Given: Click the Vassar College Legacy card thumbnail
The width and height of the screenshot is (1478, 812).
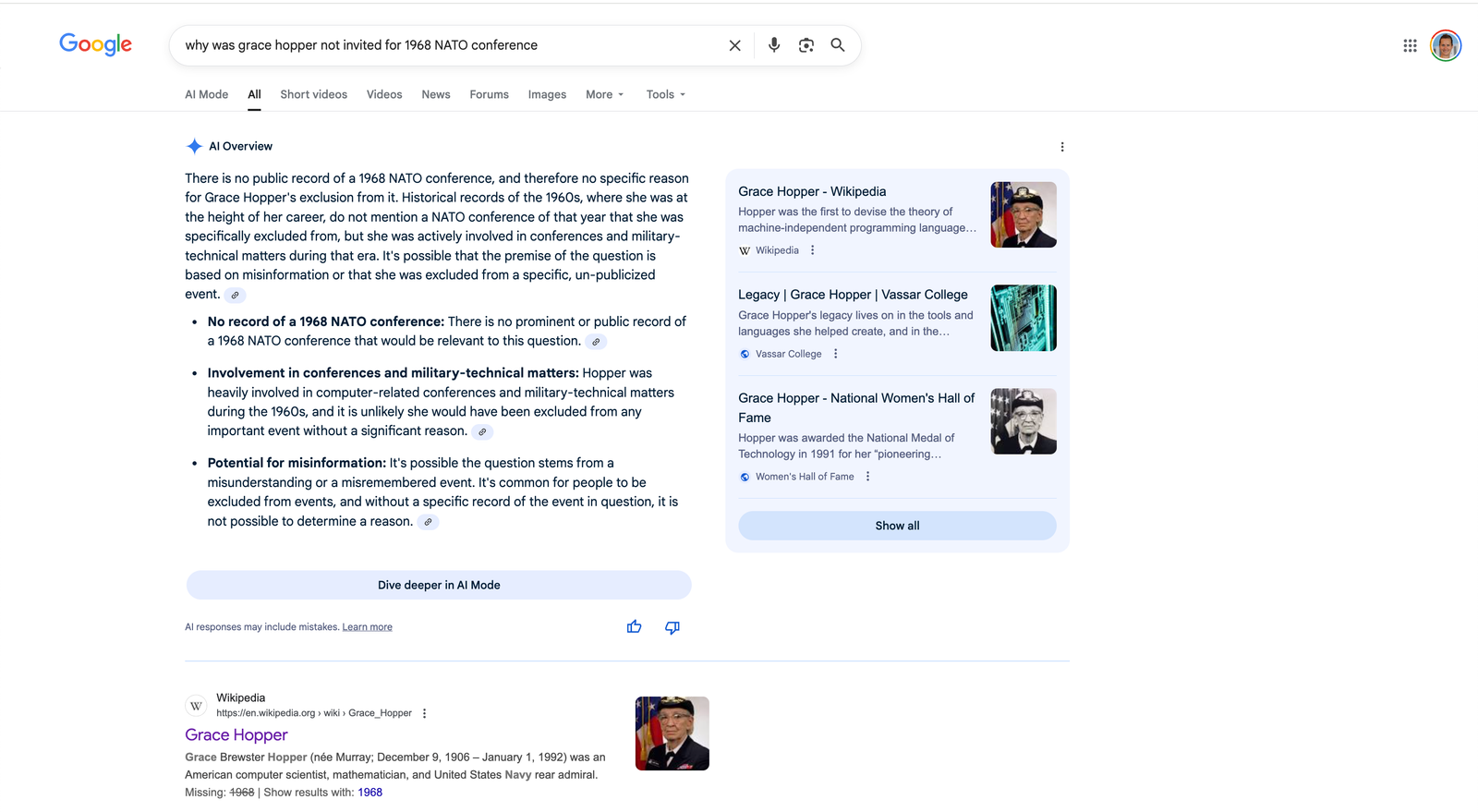Looking at the screenshot, I should pos(1023,318).
